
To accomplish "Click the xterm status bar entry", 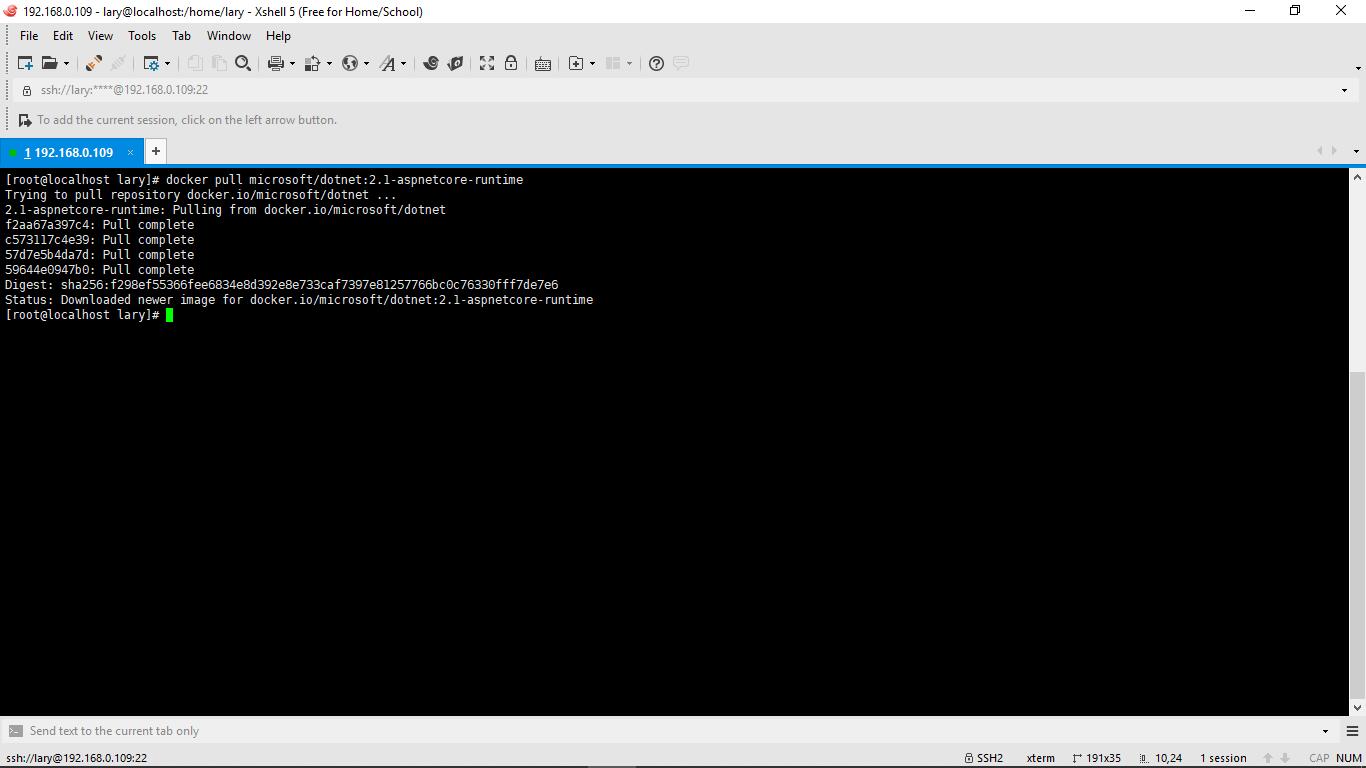I will click(1040, 758).
